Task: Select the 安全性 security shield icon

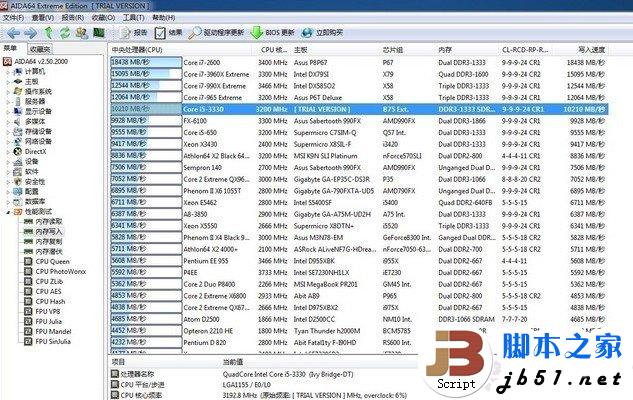Action: 17,182
